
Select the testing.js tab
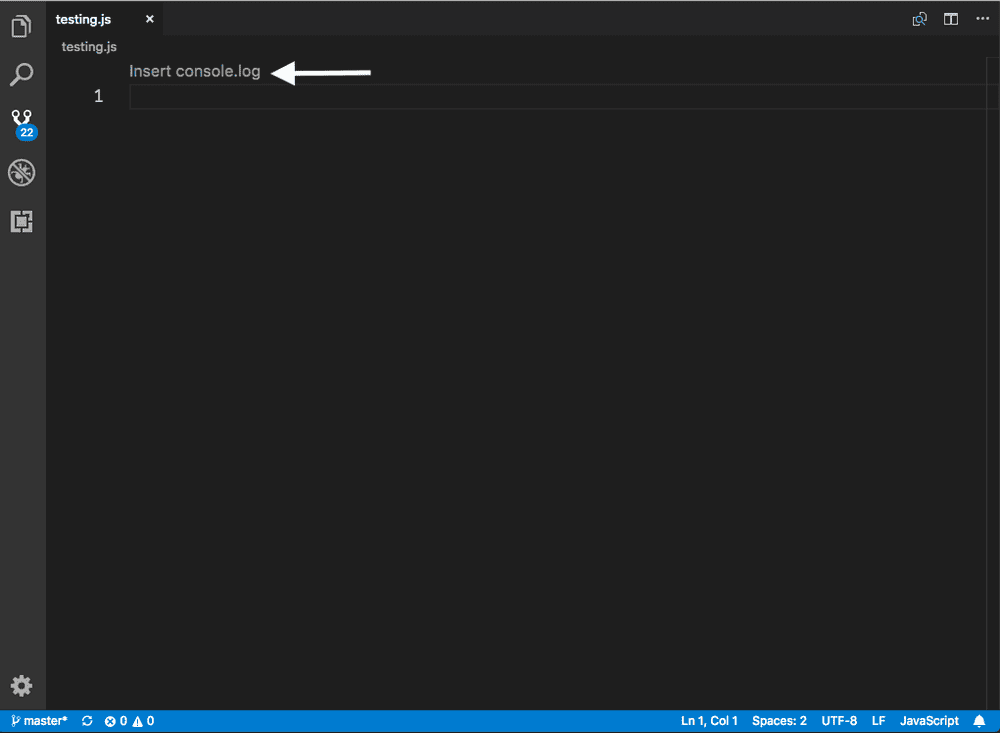coord(84,18)
